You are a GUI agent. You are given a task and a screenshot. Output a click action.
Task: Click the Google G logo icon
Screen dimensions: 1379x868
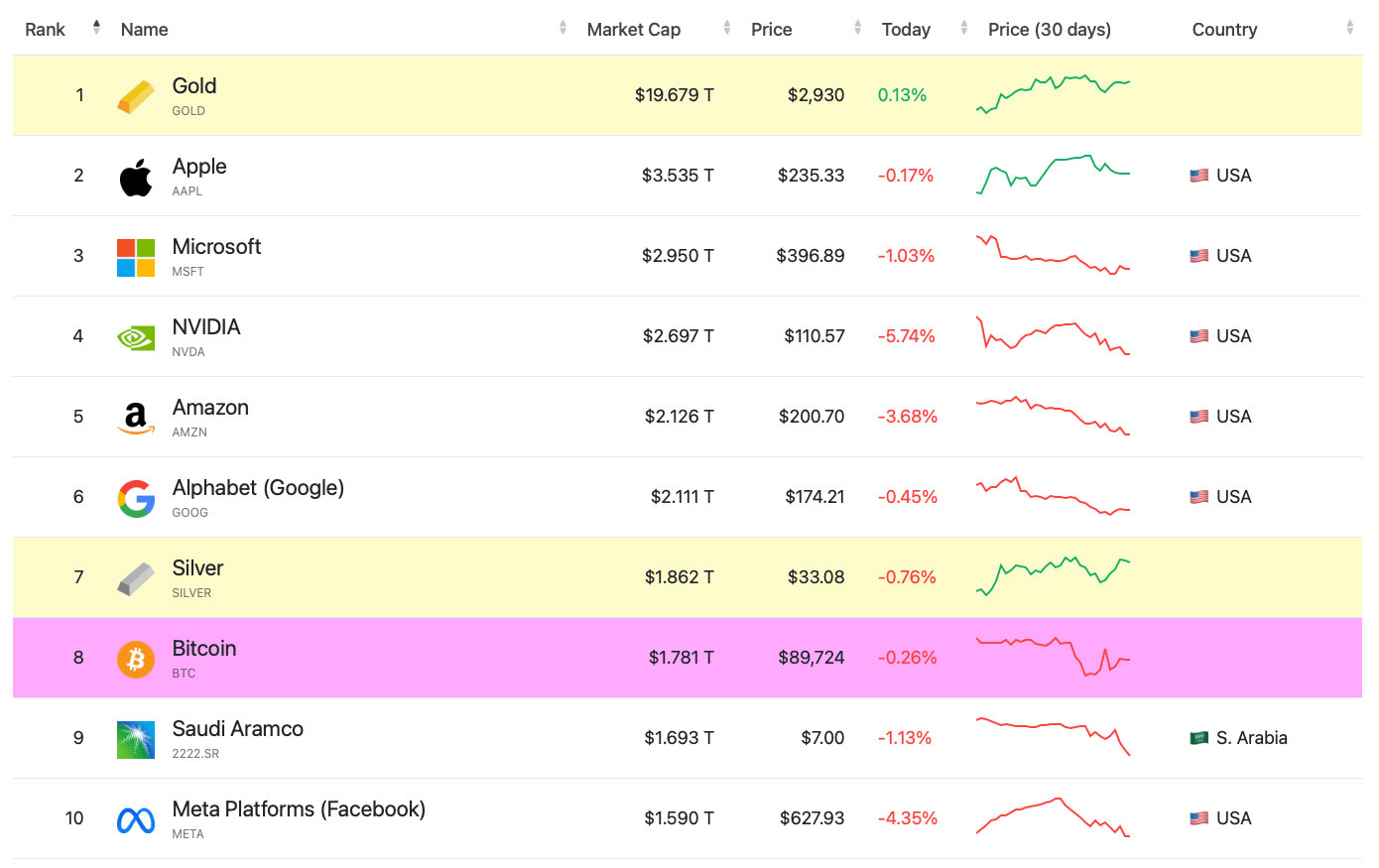(136, 498)
